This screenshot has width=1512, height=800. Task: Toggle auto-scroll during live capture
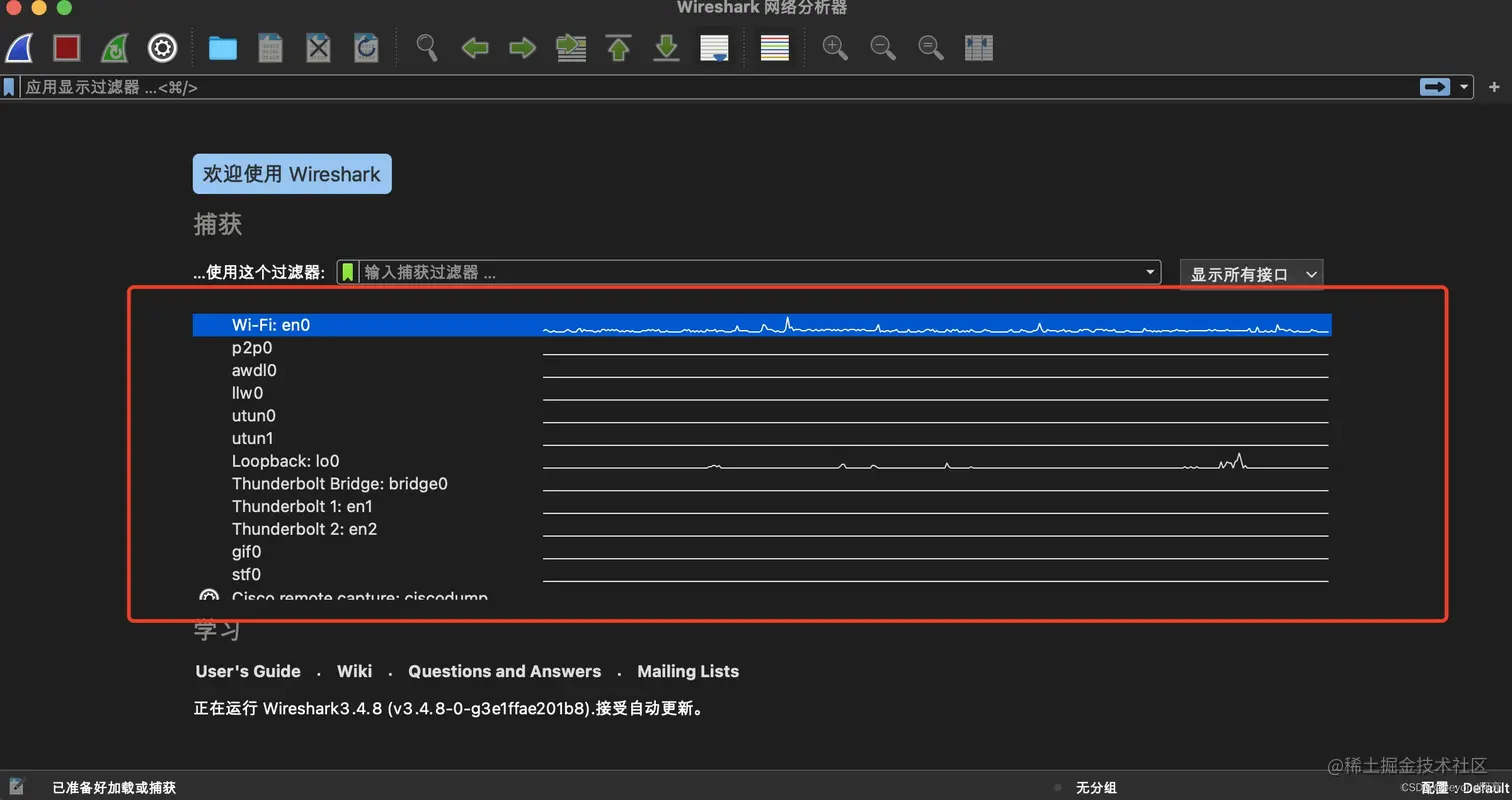(714, 48)
